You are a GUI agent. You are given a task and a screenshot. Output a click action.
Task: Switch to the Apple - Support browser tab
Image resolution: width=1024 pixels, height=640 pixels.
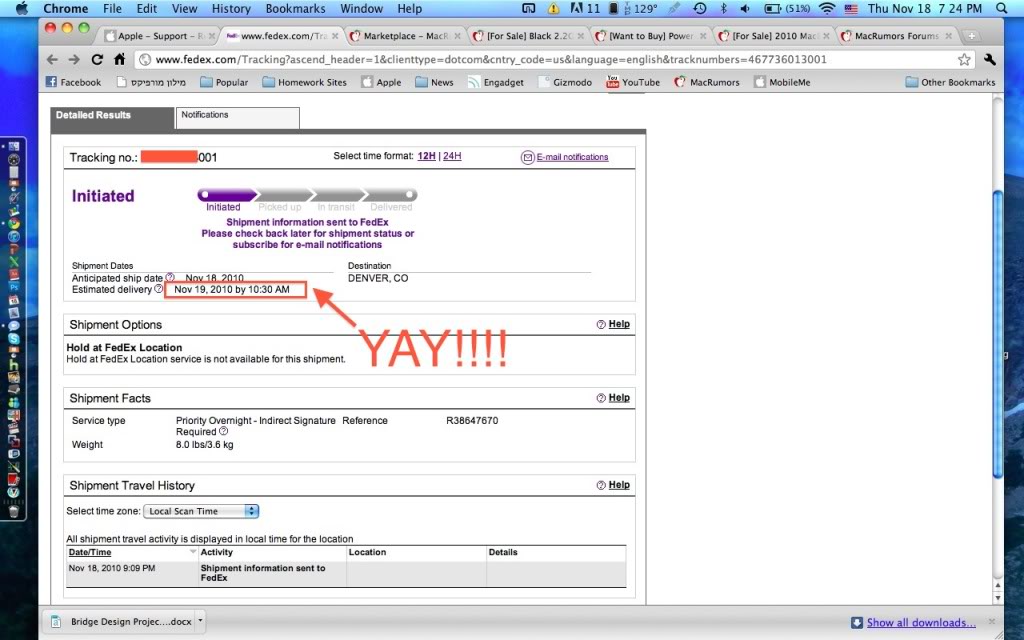pos(157,36)
